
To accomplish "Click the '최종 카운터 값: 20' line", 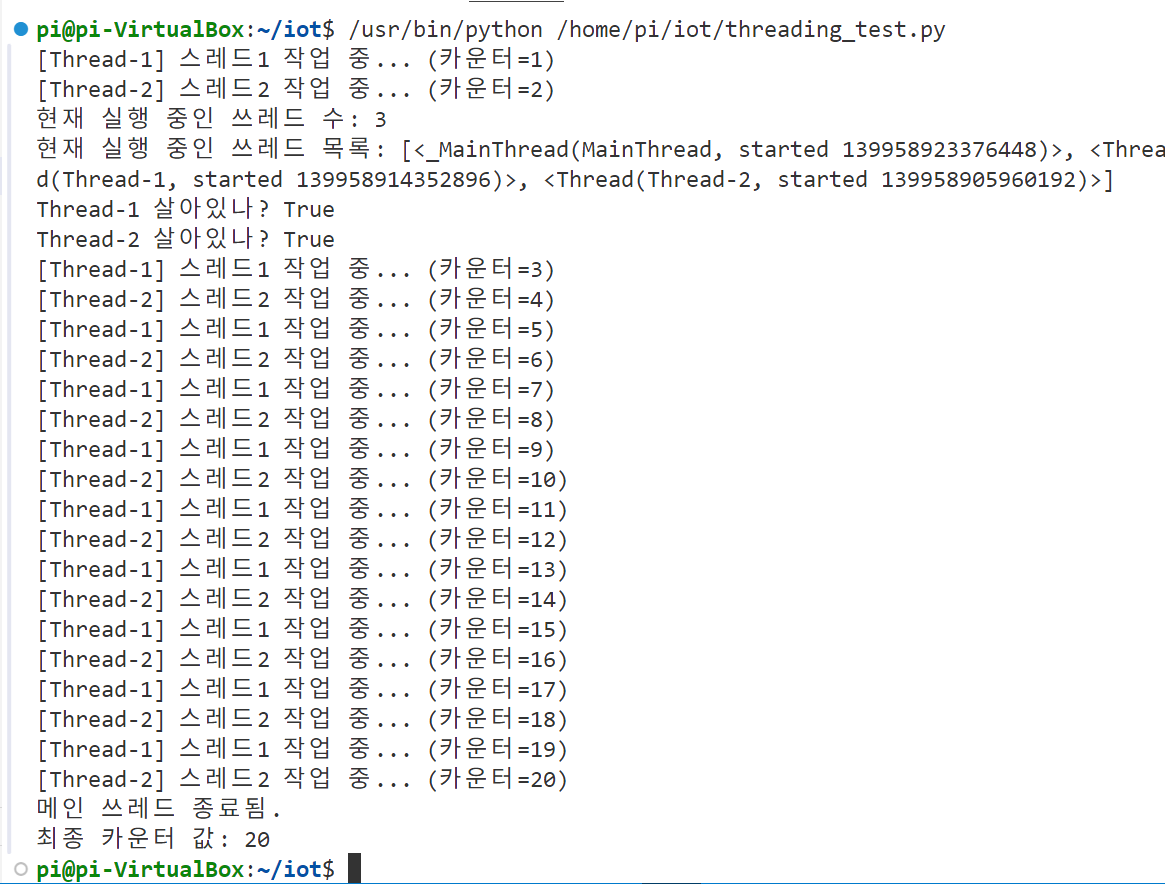I will point(153,839).
